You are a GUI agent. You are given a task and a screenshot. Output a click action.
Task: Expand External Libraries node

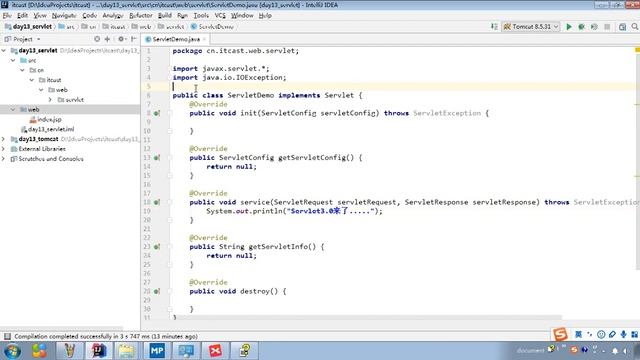click(4, 149)
